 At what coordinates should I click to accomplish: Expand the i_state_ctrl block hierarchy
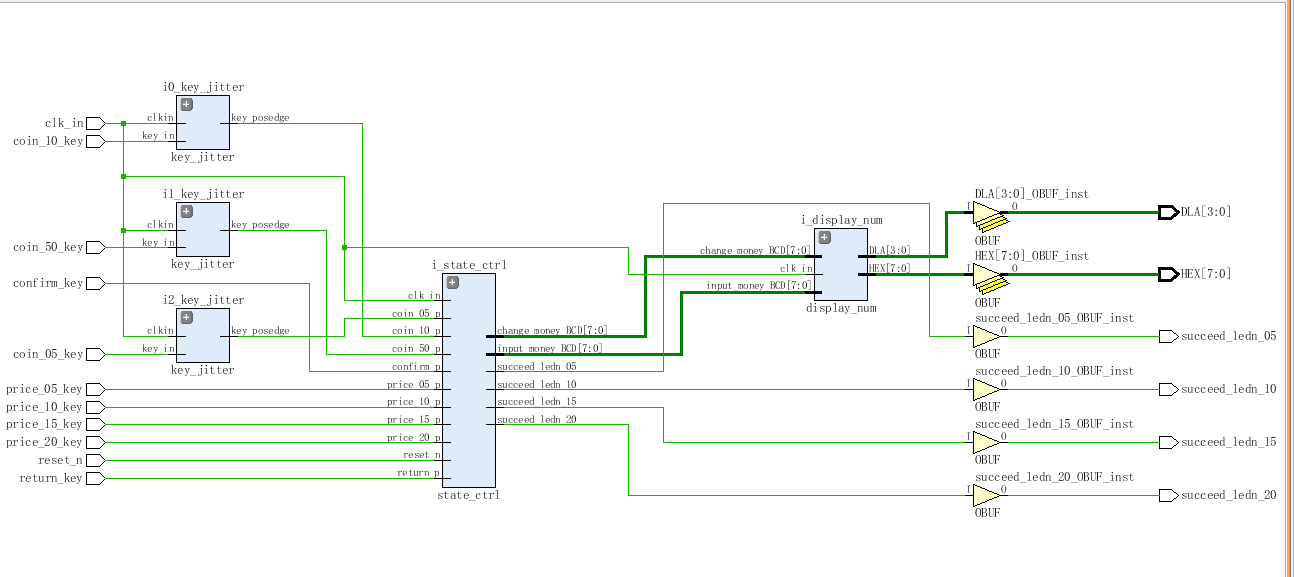tap(452, 283)
